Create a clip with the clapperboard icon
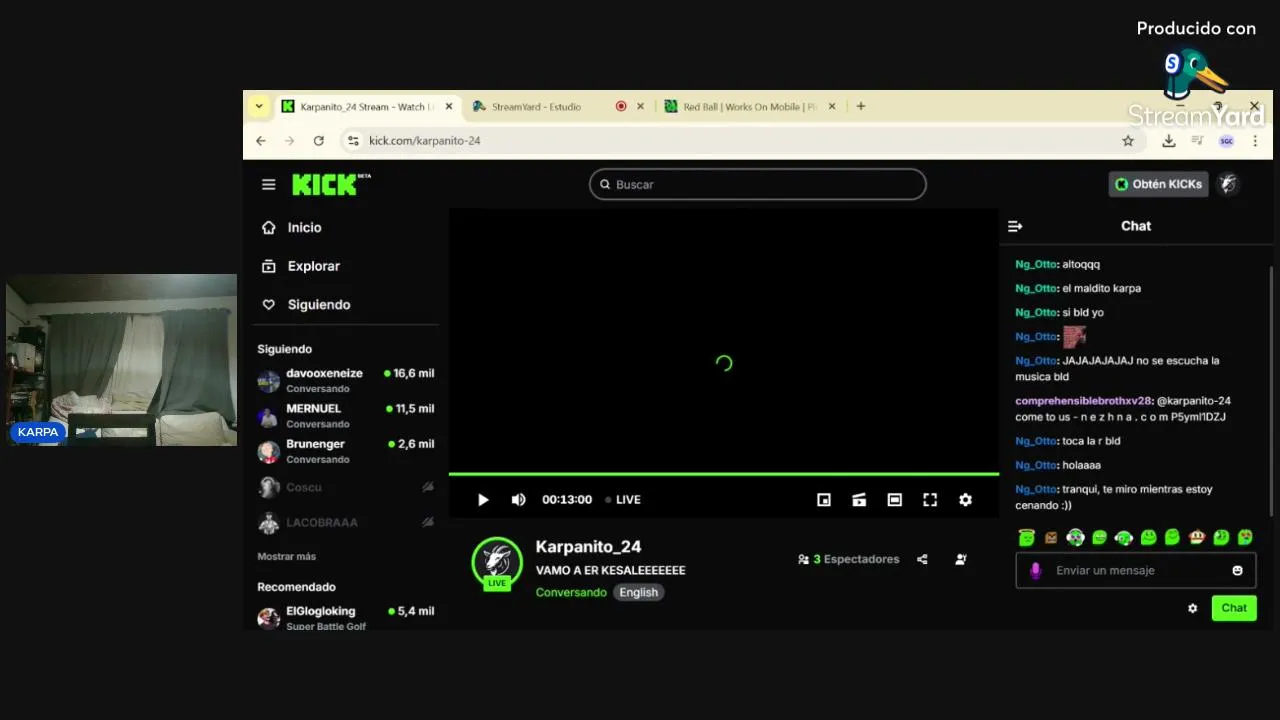Screen dimensions: 1280x720 click(859, 500)
